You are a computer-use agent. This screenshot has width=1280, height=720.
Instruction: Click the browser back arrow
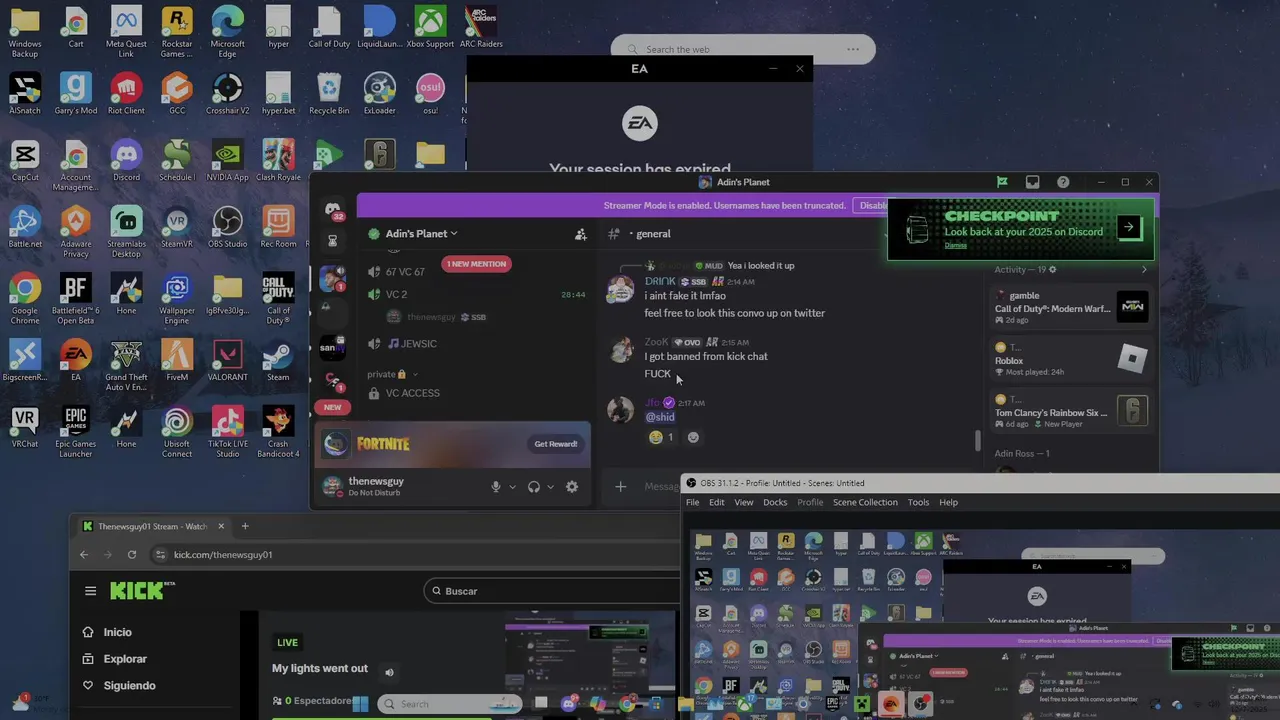84,554
